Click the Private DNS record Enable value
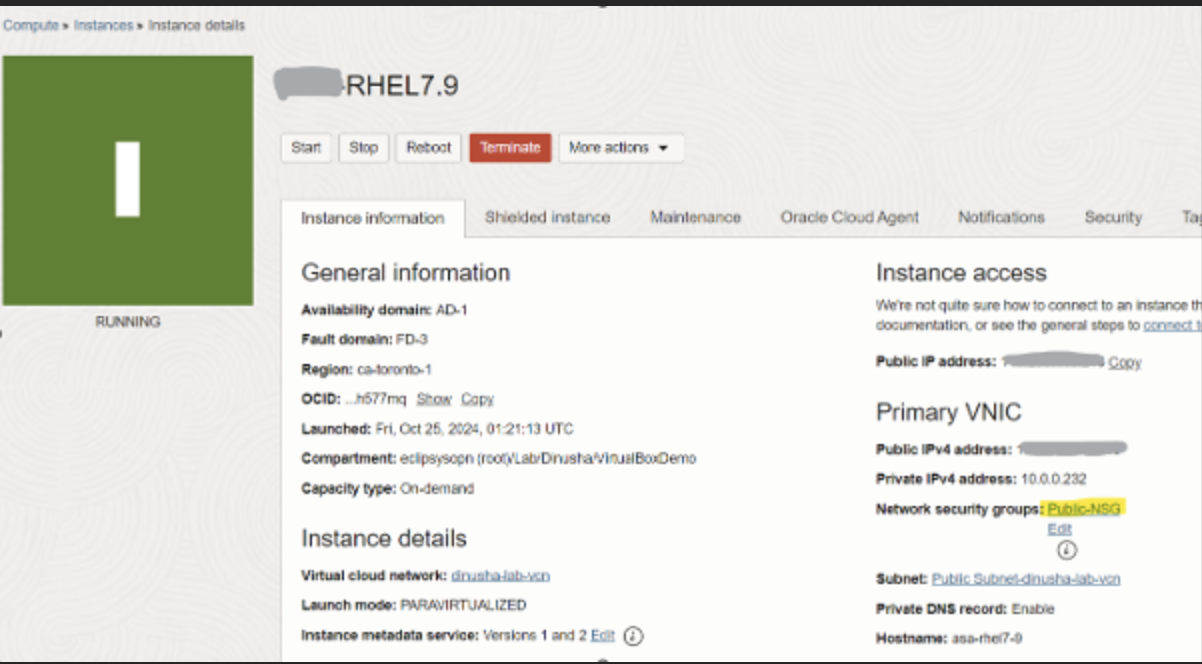The height and width of the screenshot is (664, 1202). coord(1033,609)
